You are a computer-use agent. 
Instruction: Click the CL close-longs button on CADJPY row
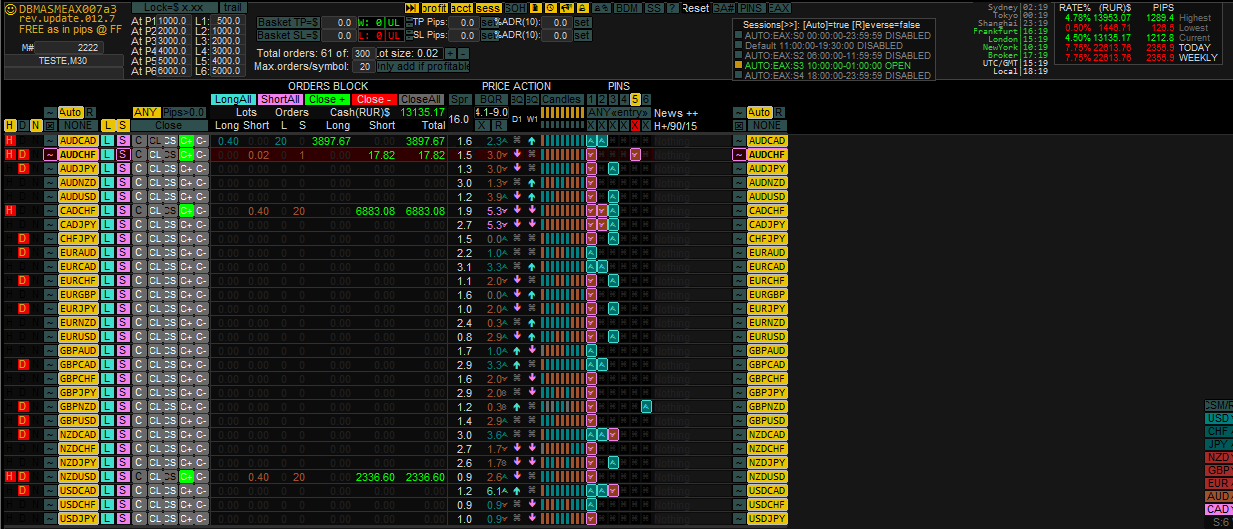pyautogui.click(x=155, y=225)
